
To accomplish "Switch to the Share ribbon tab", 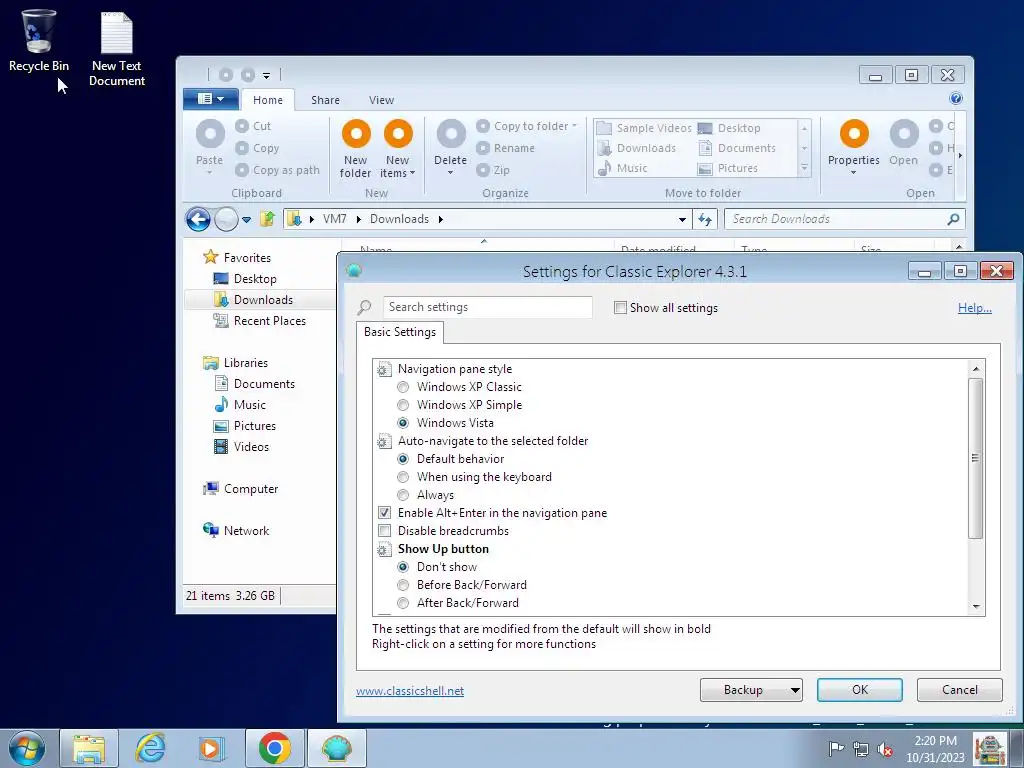I will point(325,100).
